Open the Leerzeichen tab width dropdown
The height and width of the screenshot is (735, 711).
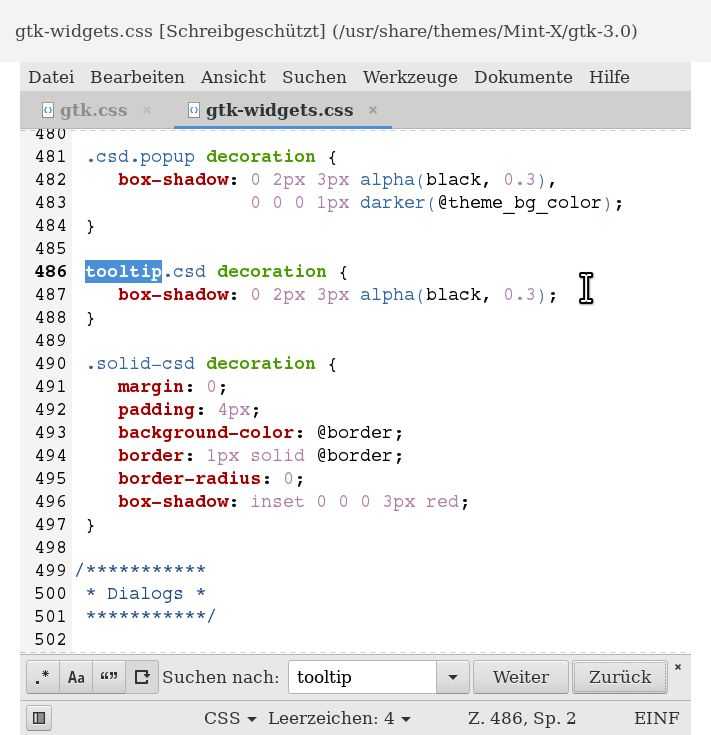click(x=339, y=718)
